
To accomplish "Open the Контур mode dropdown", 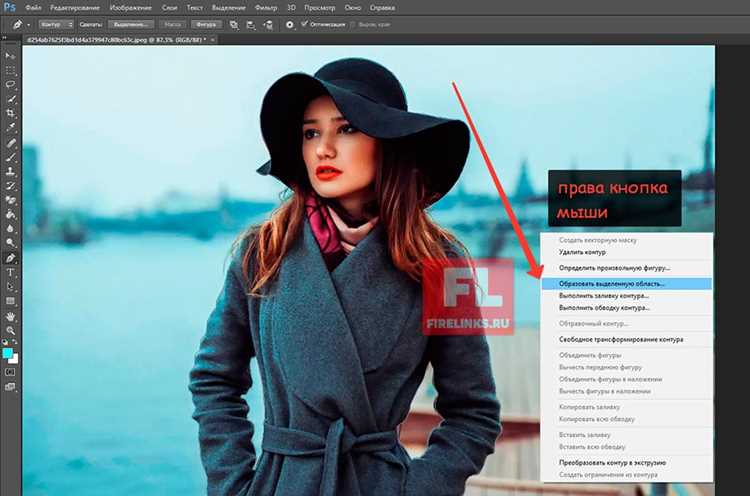I will (x=56, y=24).
